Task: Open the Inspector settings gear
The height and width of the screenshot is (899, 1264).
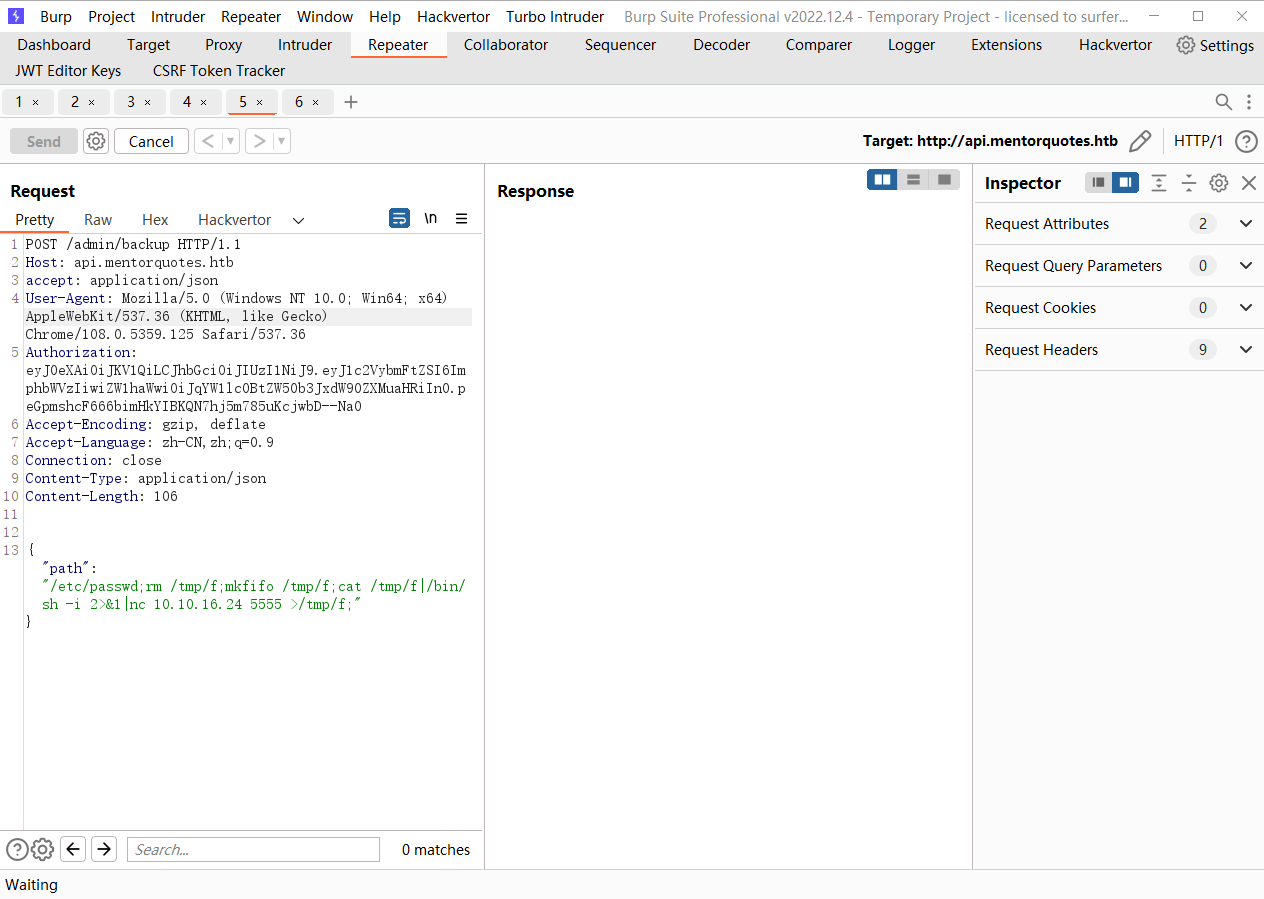Action: (1219, 183)
